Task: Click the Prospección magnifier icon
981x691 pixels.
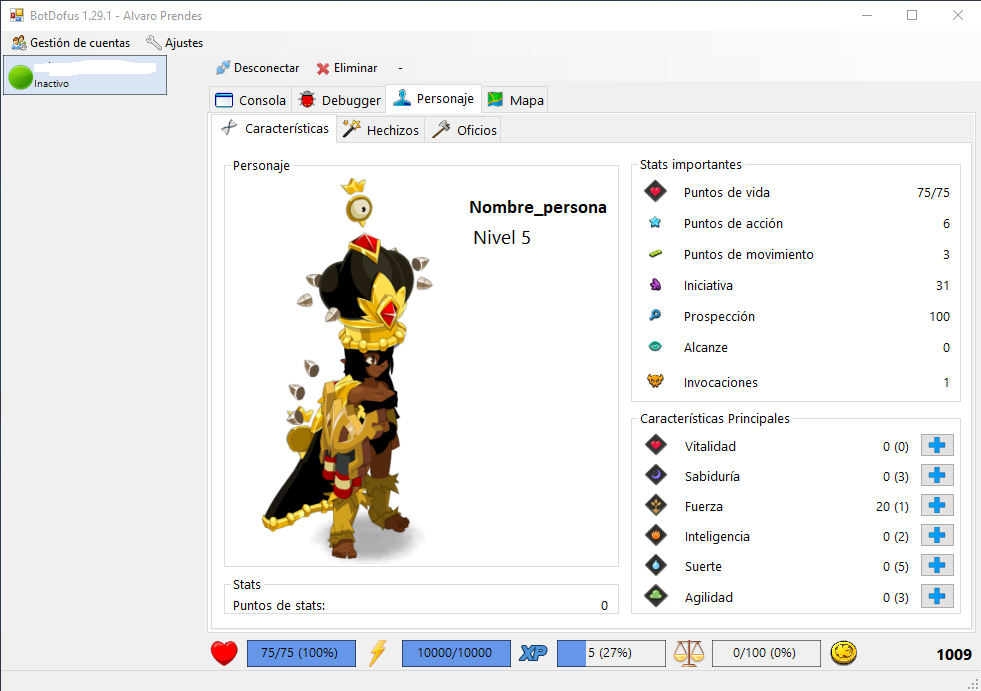Action: 655,315
